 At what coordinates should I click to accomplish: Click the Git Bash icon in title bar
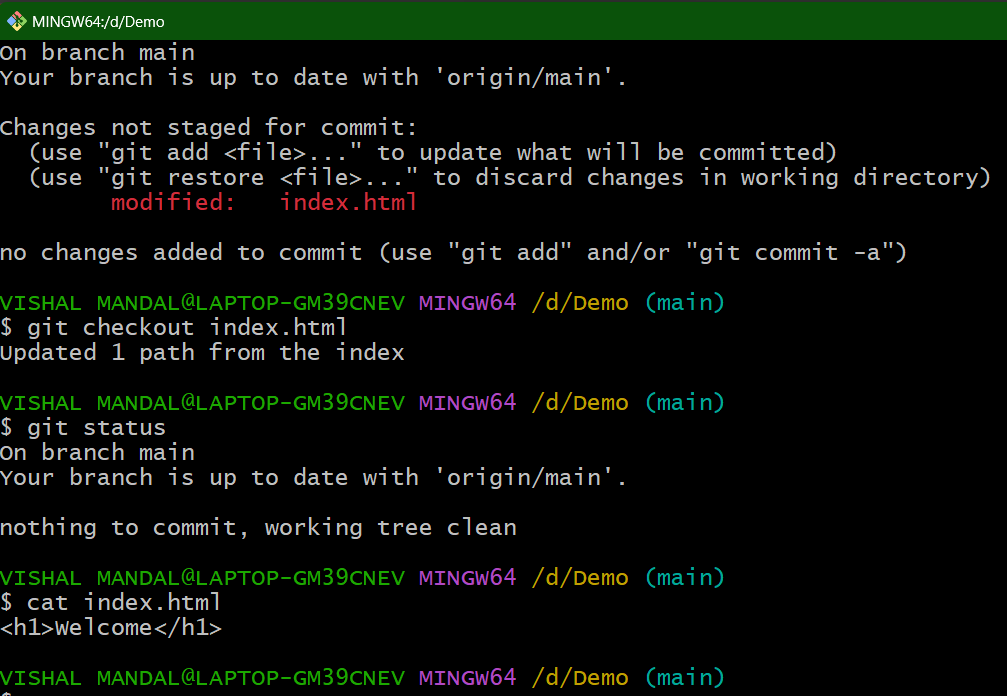(x=16, y=21)
